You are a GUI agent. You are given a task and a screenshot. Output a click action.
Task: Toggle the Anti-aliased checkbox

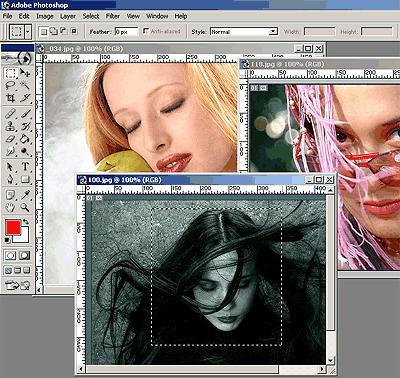pyautogui.click(x=146, y=31)
